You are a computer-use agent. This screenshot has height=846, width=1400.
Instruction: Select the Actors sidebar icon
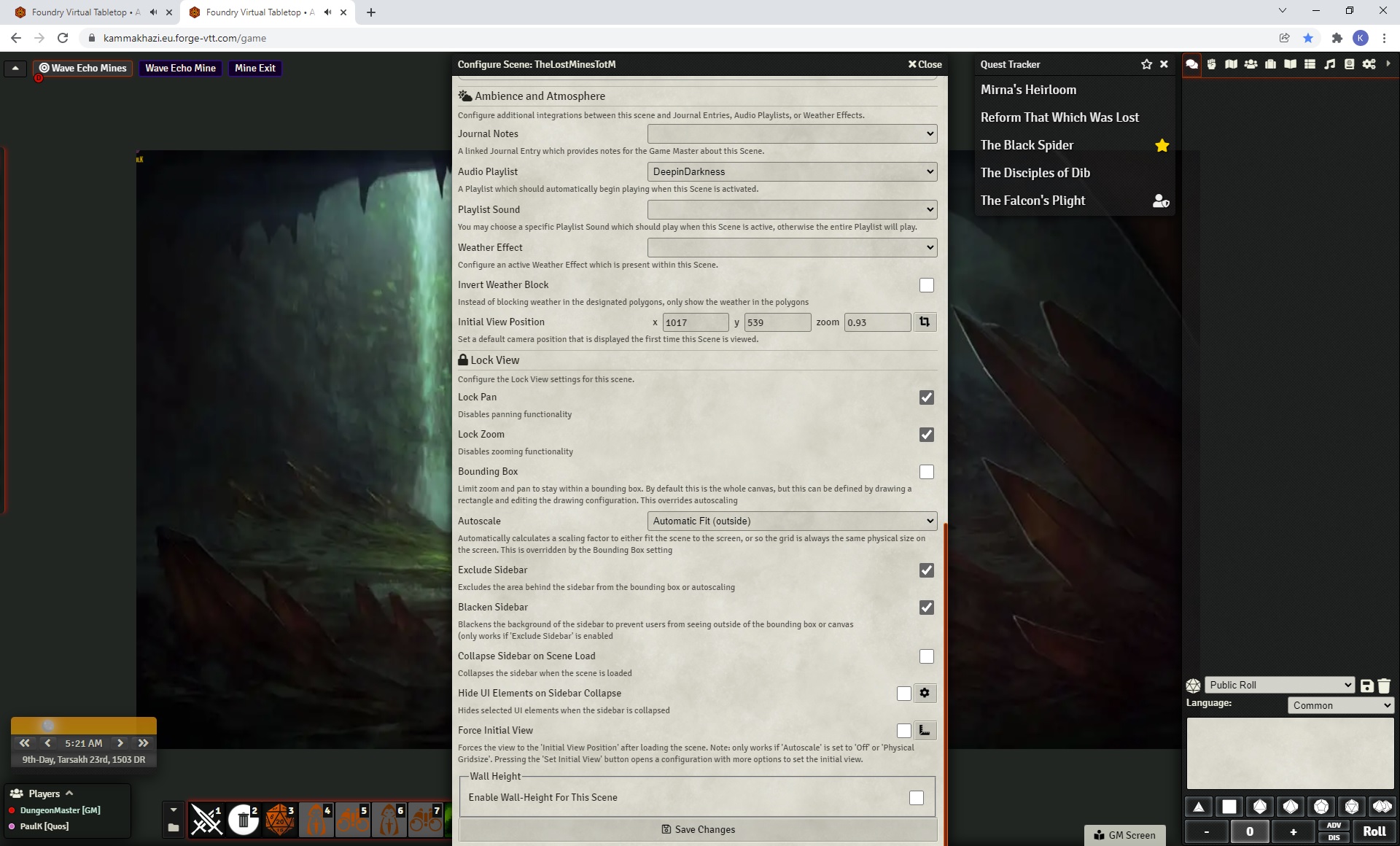click(1250, 64)
